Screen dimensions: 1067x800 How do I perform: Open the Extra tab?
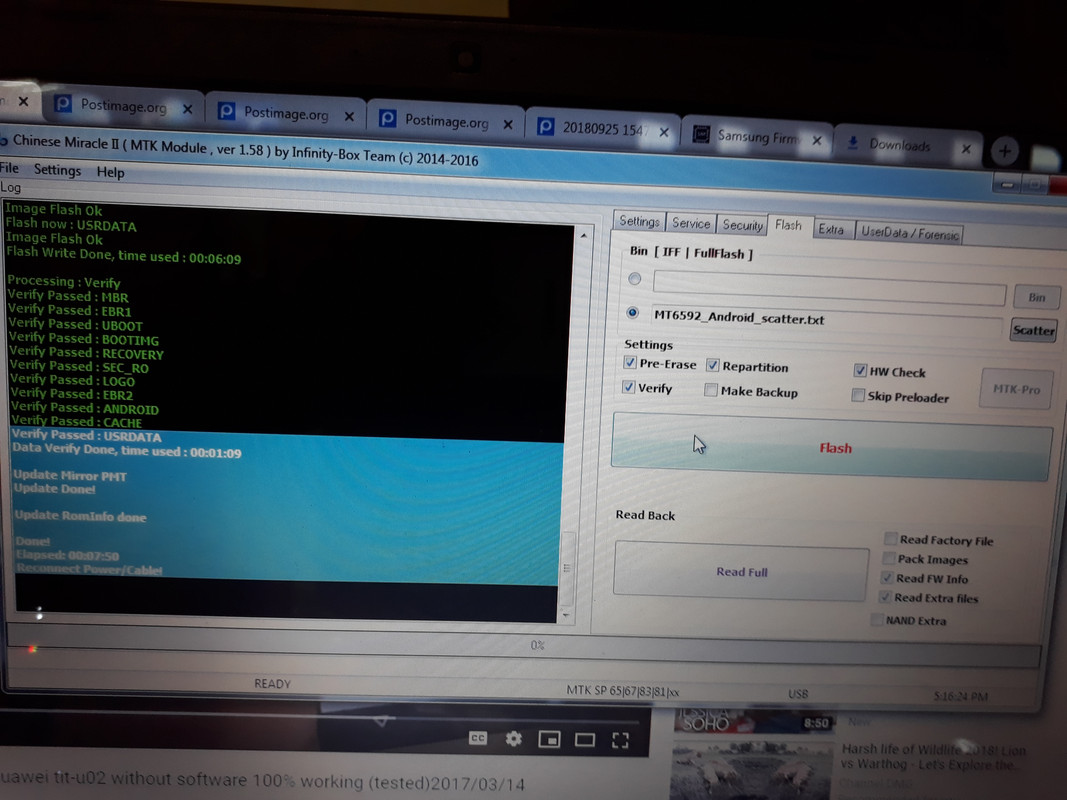(x=831, y=229)
